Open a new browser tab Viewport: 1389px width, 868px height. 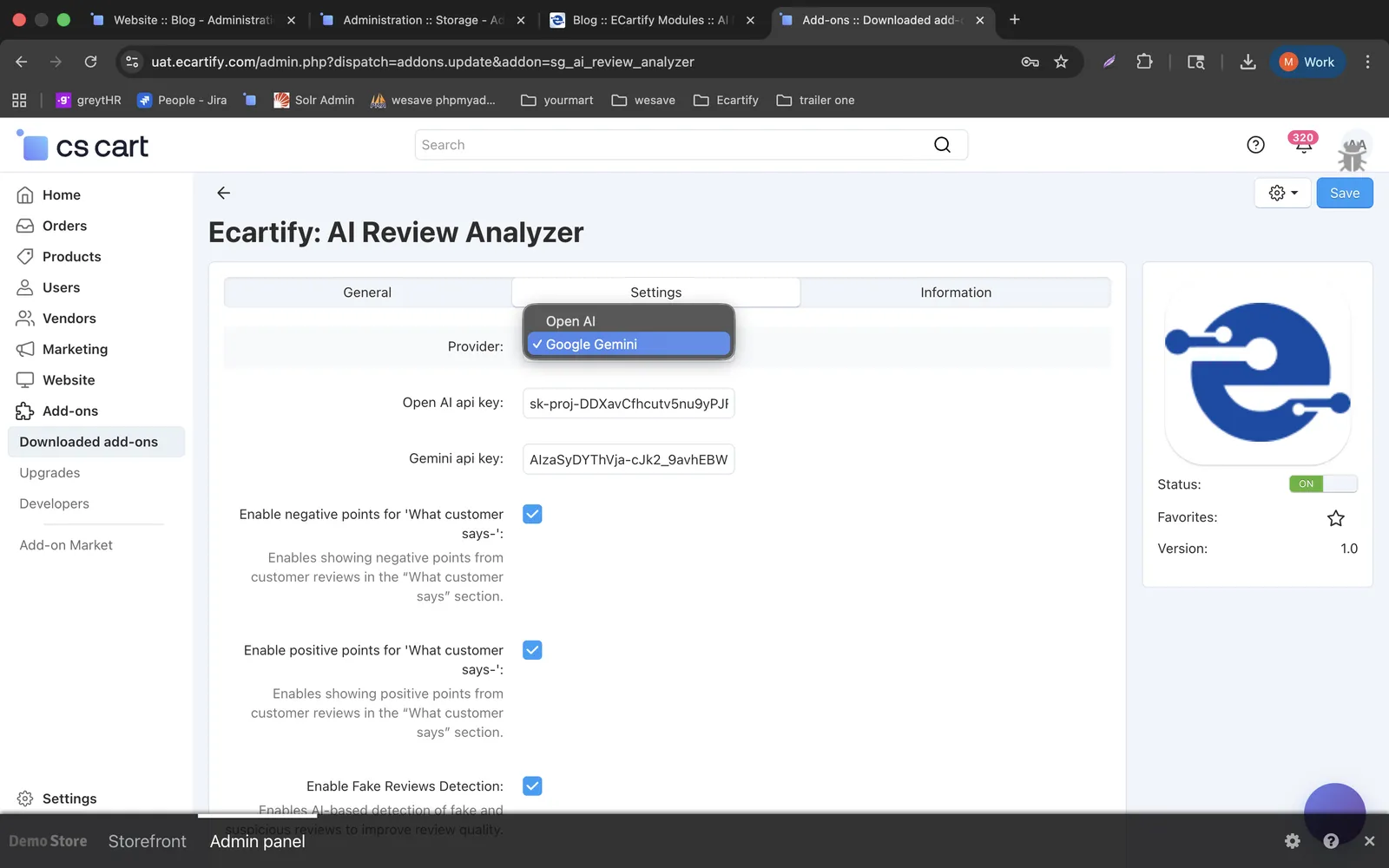pyautogui.click(x=1014, y=19)
